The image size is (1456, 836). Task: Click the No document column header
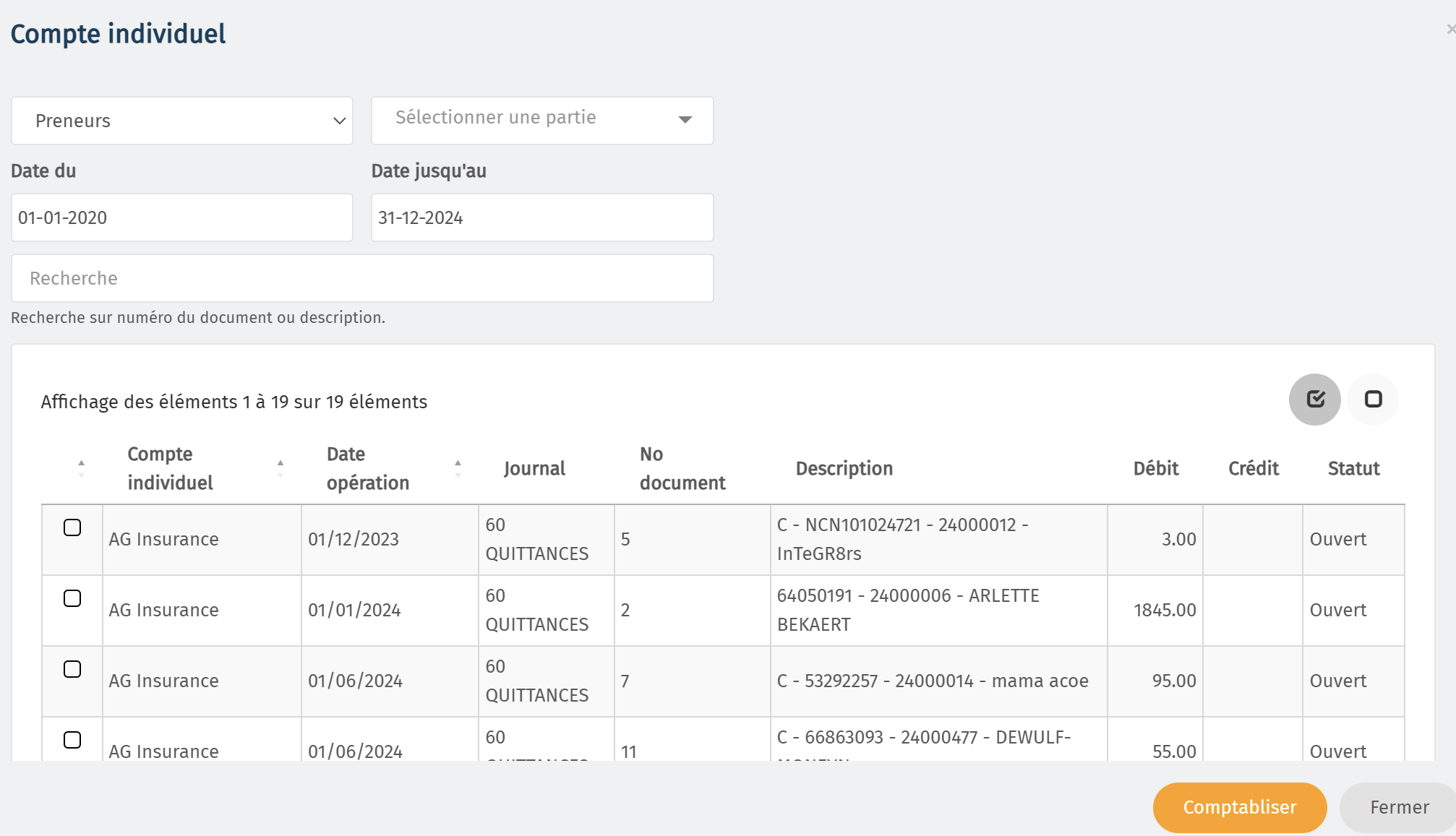pyautogui.click(x=682, y=468)
